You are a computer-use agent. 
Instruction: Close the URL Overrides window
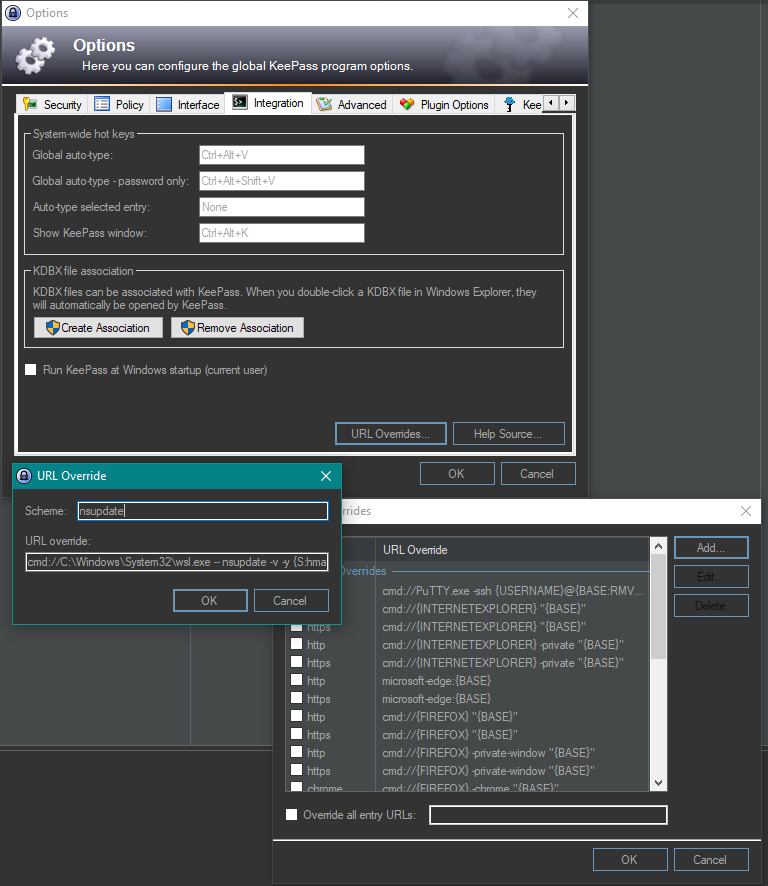(746, 511)
